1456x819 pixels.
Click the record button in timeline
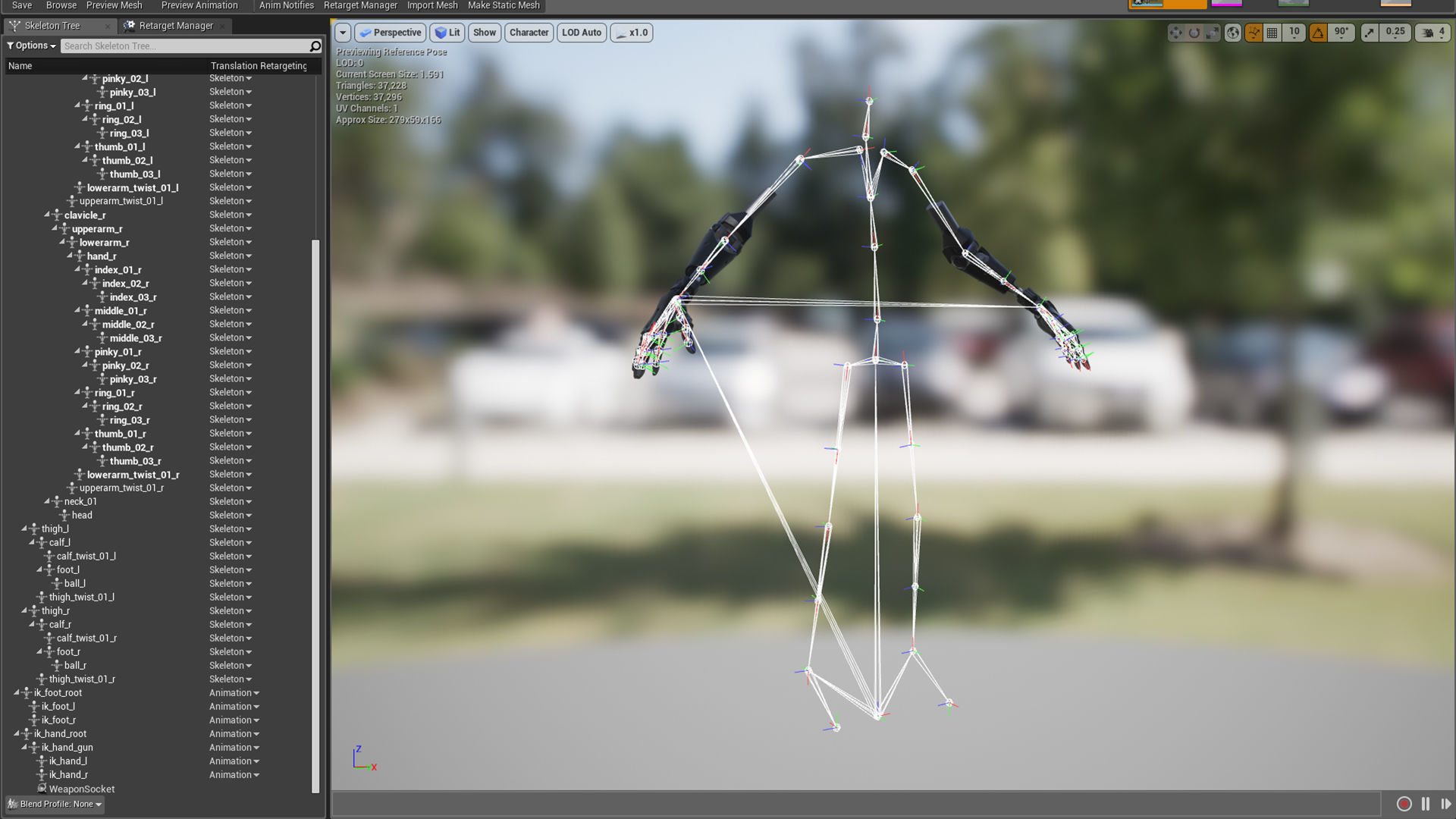click(x=1404, y=804)
